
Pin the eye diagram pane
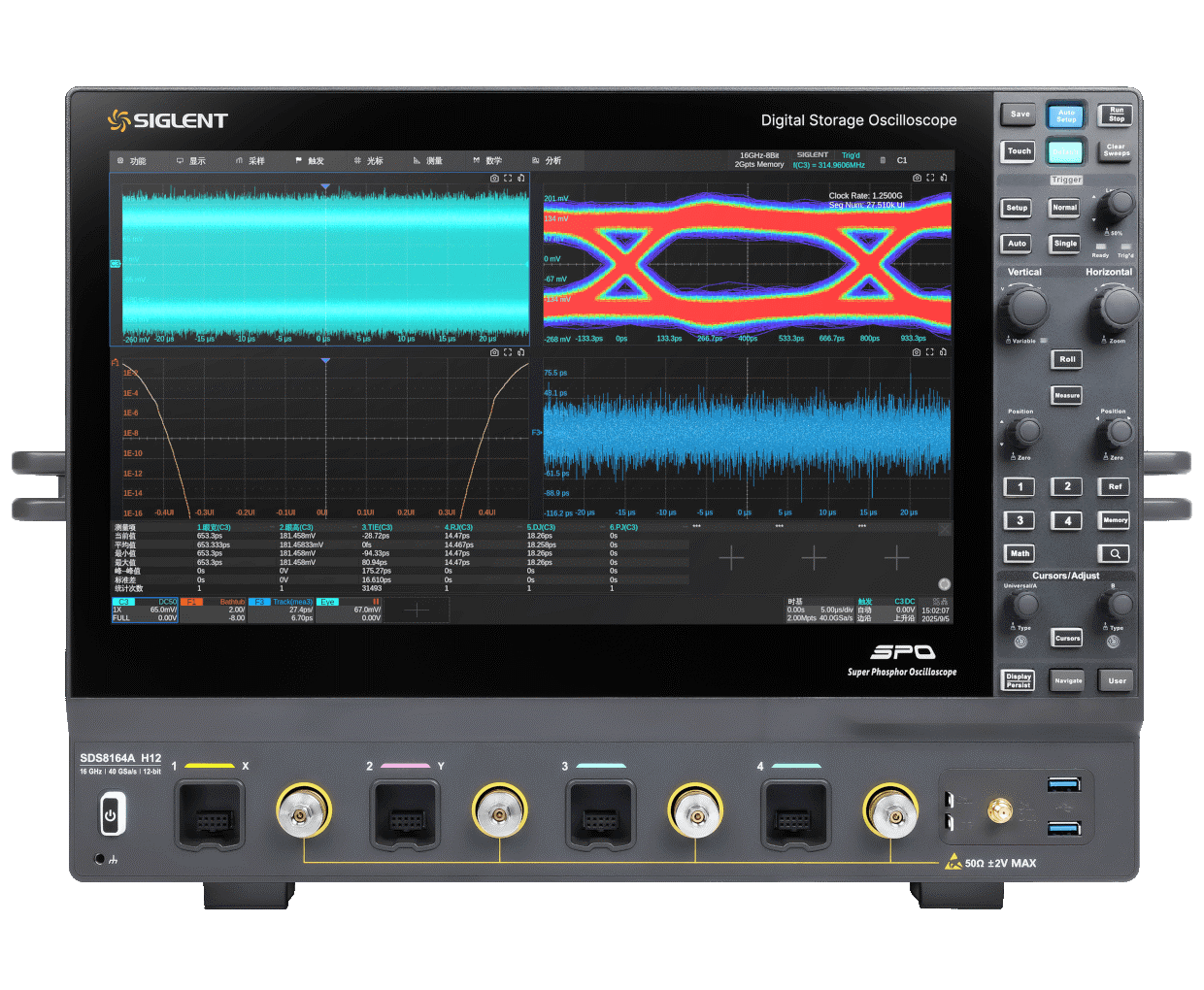pyautogui.click(x=944, y=179)
